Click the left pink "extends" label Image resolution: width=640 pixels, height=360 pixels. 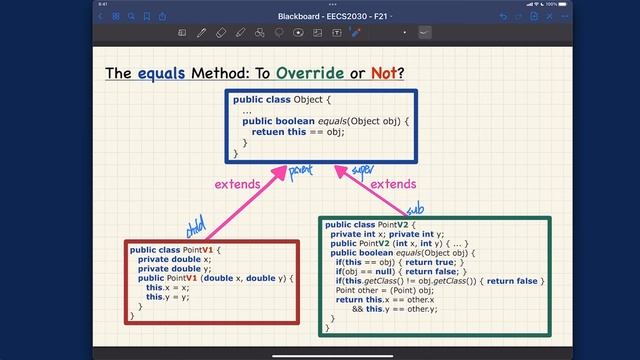pos(238,184)
